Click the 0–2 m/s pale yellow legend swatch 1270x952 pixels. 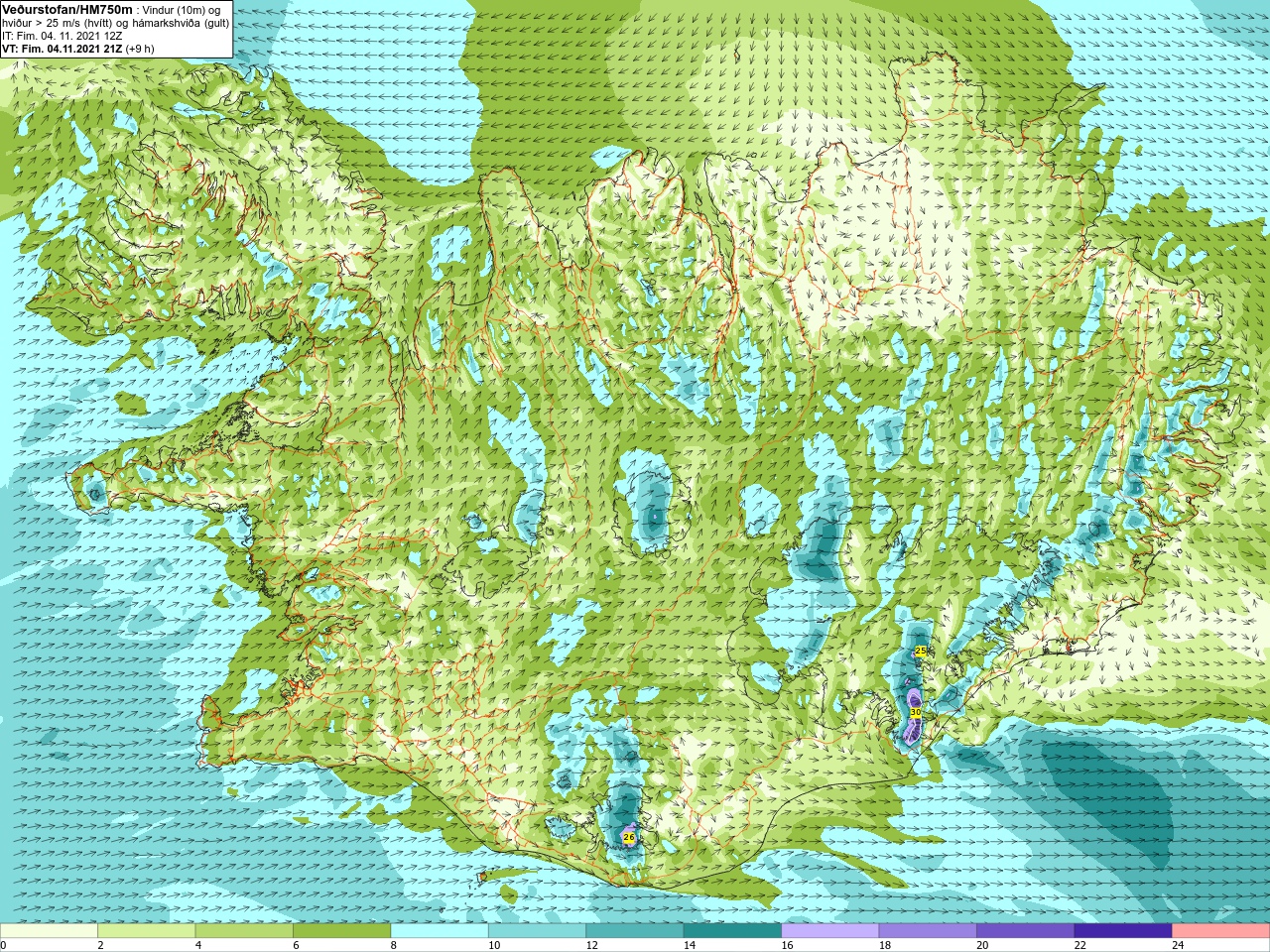[x=49, y=930]
